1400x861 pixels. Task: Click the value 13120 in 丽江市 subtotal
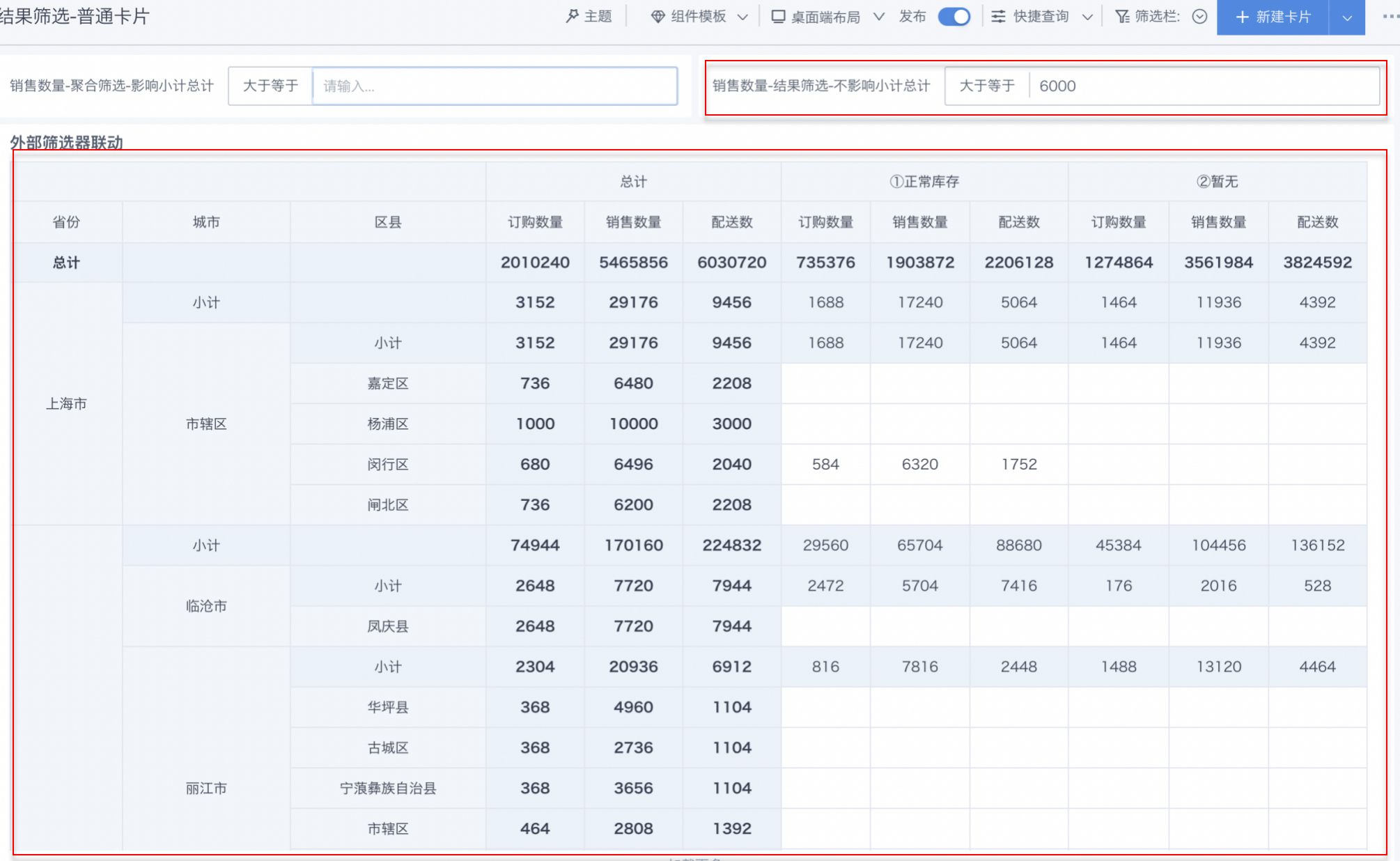point(1218,667)
